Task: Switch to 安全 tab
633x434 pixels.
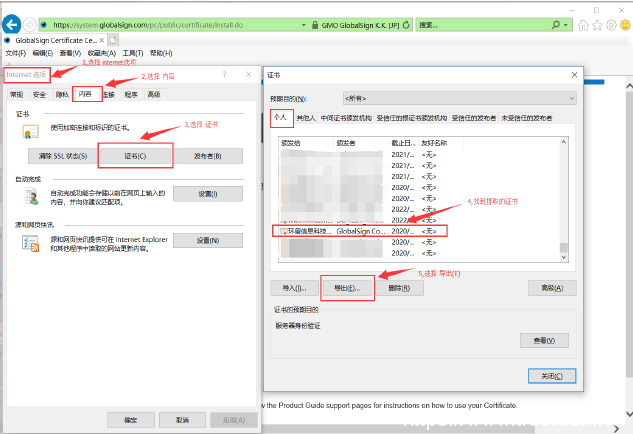Action: (39, 94)
